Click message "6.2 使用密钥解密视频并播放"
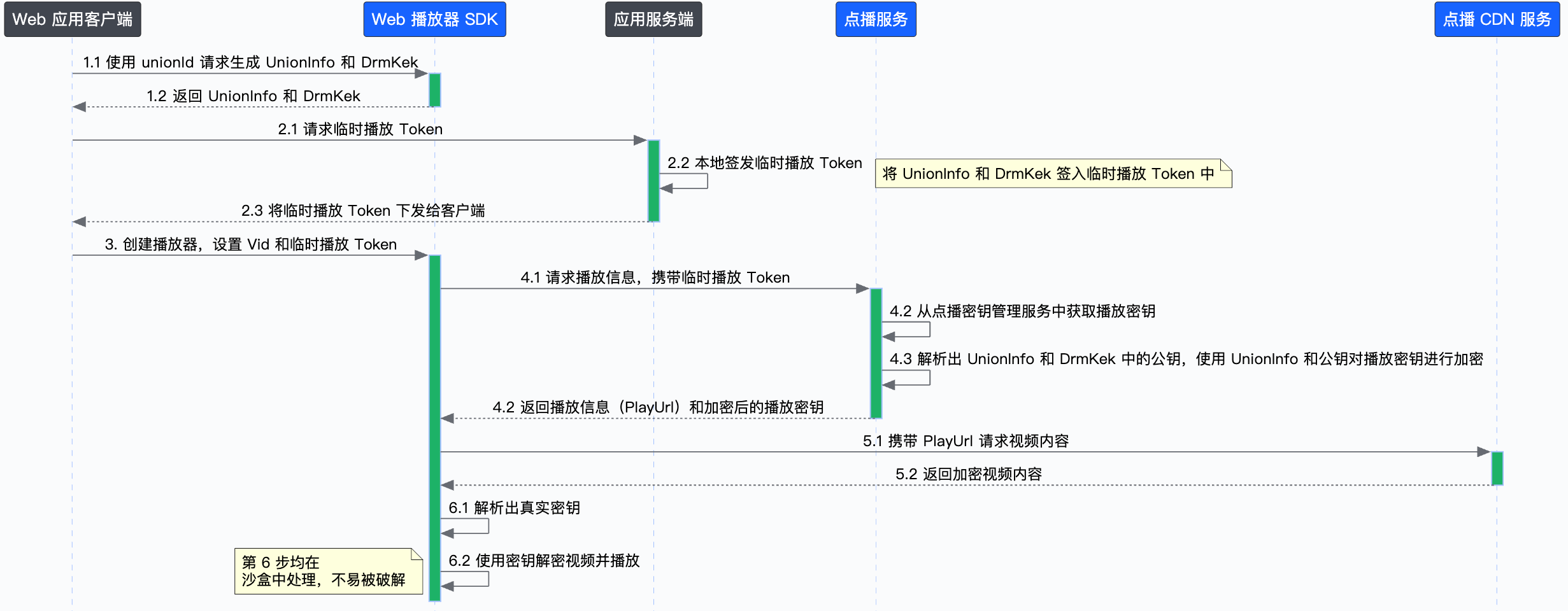The image size is (1568, 611). (x=544, y=561)
